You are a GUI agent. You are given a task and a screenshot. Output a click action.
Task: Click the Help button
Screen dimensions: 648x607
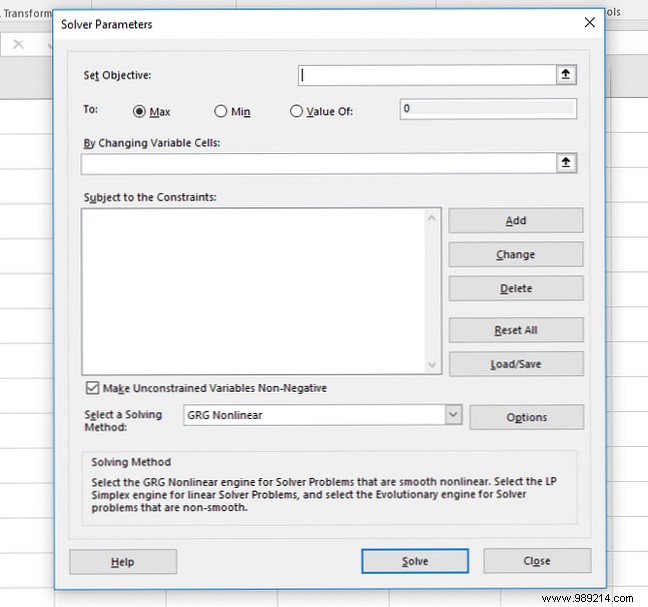(123, 562)
